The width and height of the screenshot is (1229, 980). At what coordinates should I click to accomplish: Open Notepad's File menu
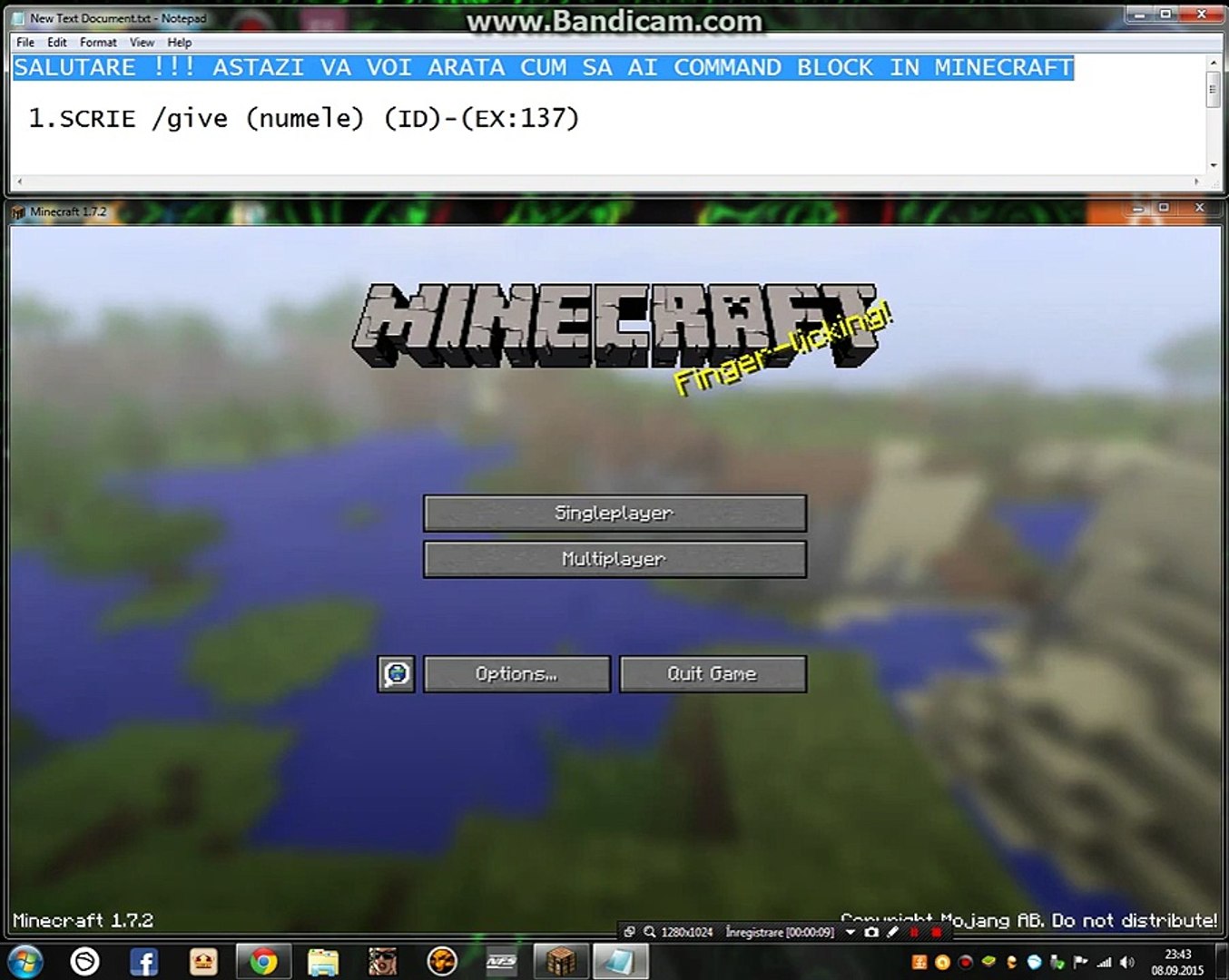pos(25,43)
